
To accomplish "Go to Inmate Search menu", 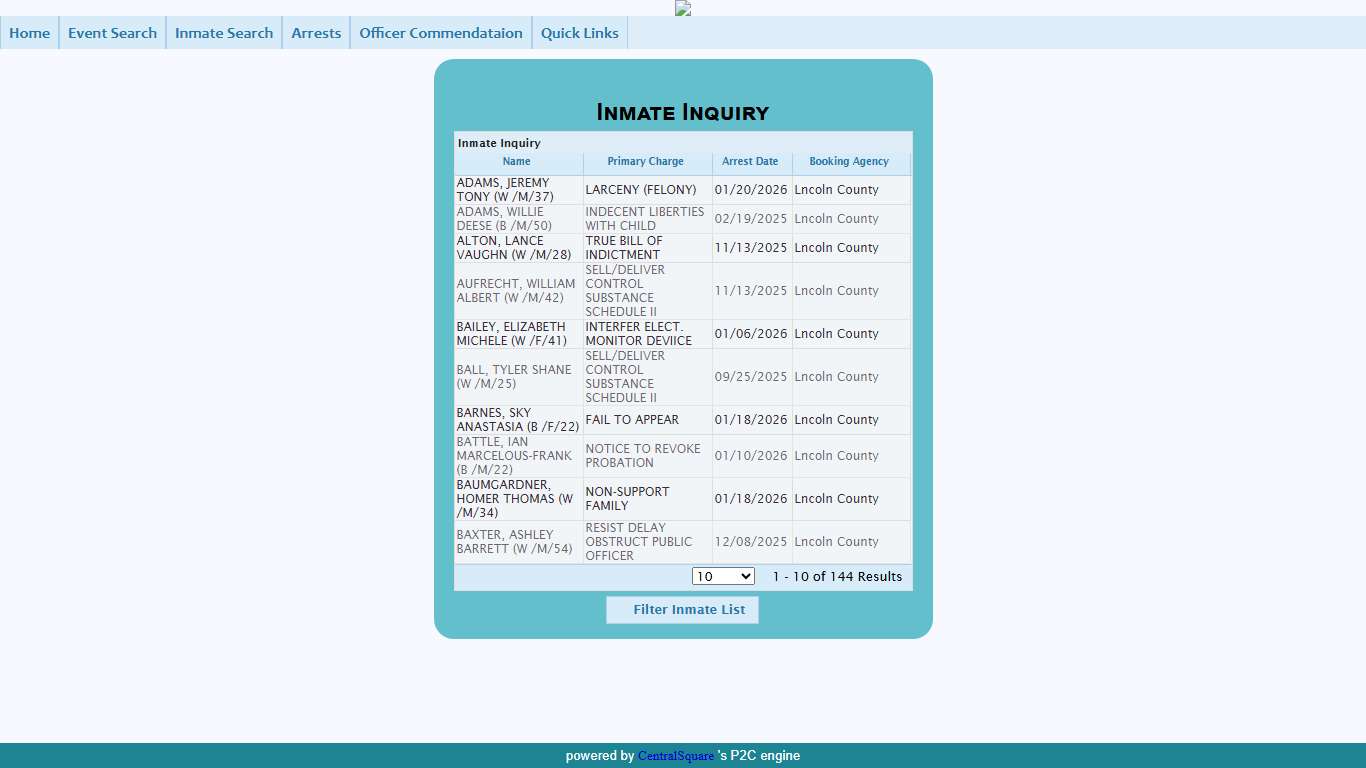I will coord(224,33).
